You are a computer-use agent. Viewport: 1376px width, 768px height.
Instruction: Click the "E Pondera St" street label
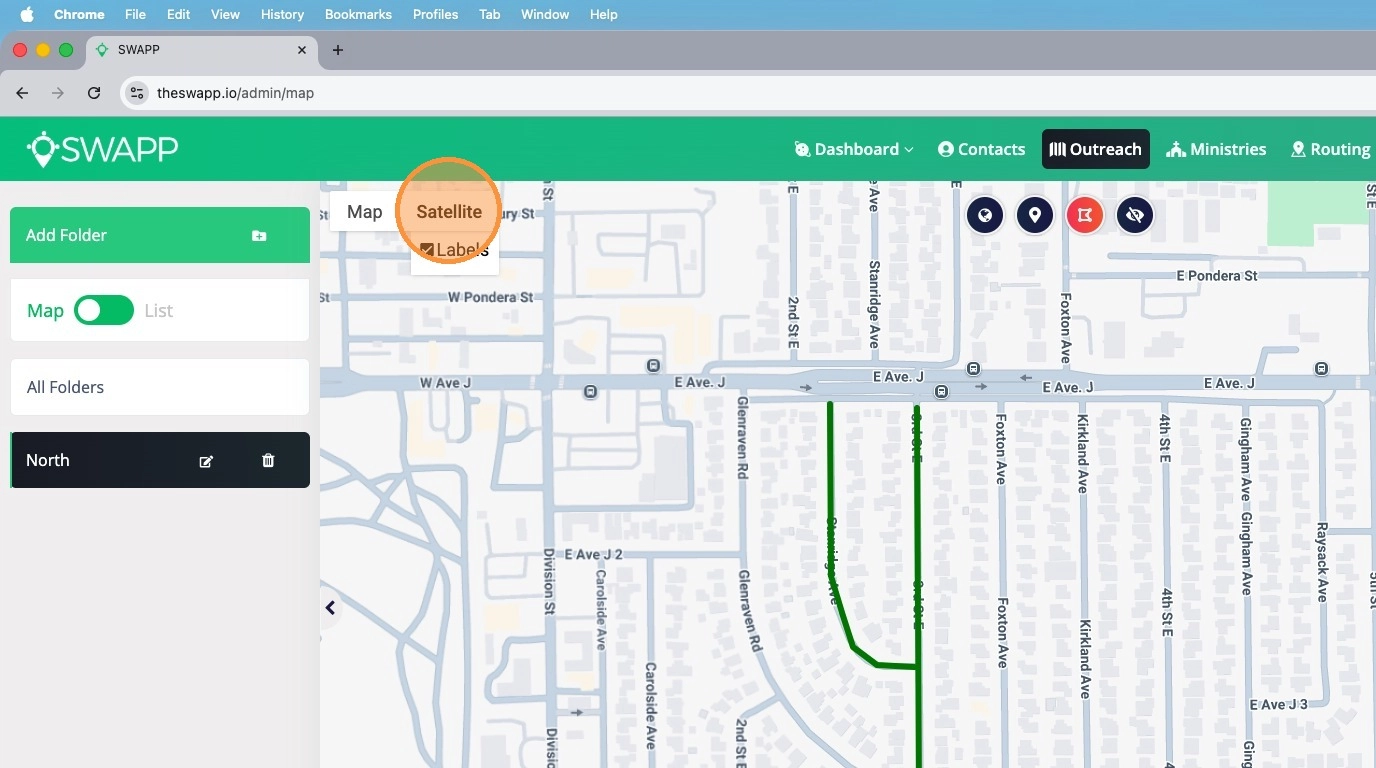pos(1217,275)
